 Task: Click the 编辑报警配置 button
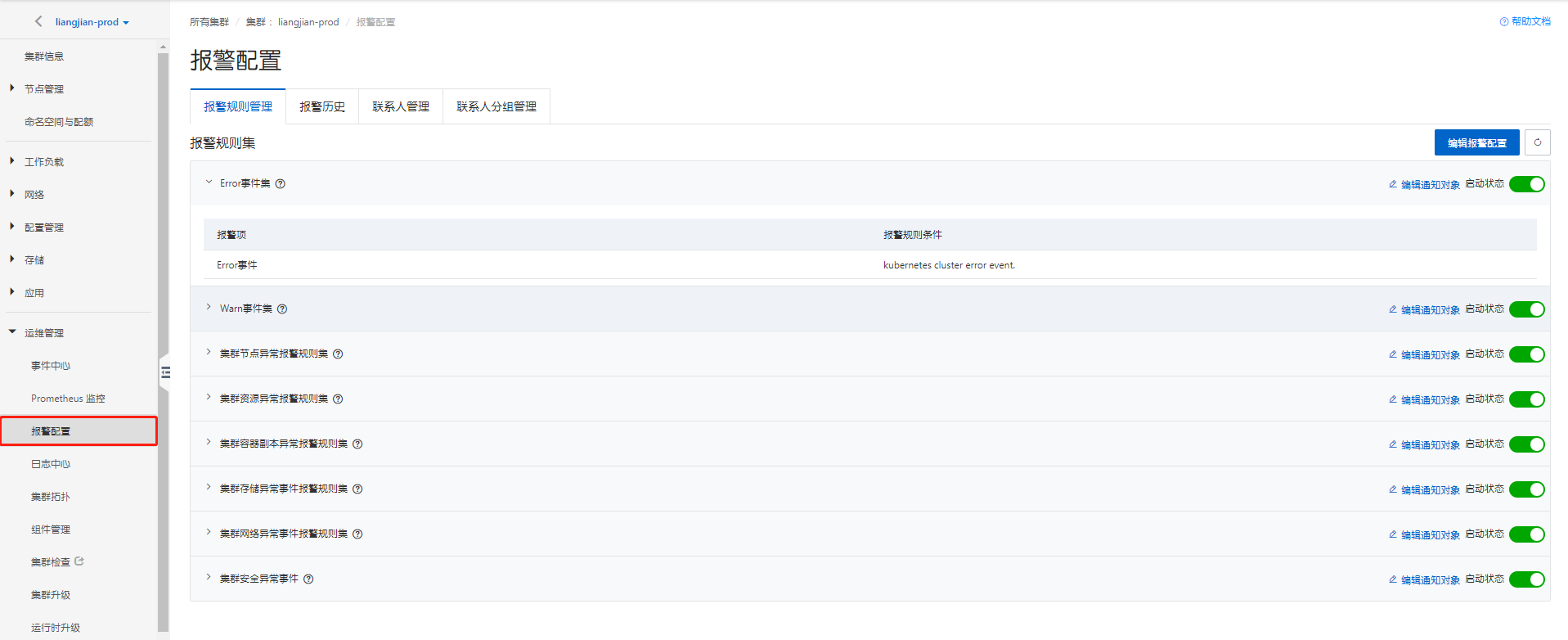pos(1476,142)
